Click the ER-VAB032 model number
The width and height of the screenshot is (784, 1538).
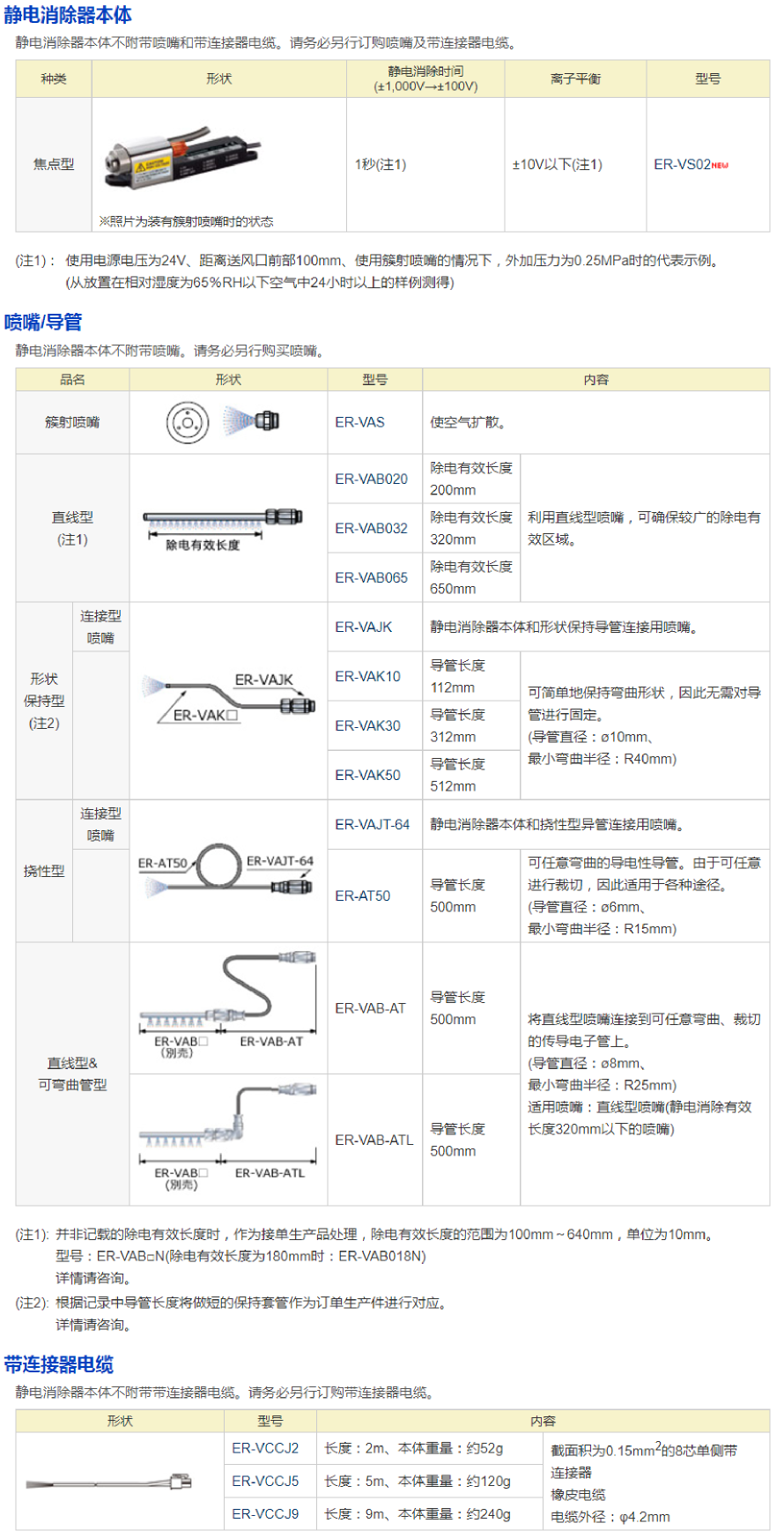371,528
